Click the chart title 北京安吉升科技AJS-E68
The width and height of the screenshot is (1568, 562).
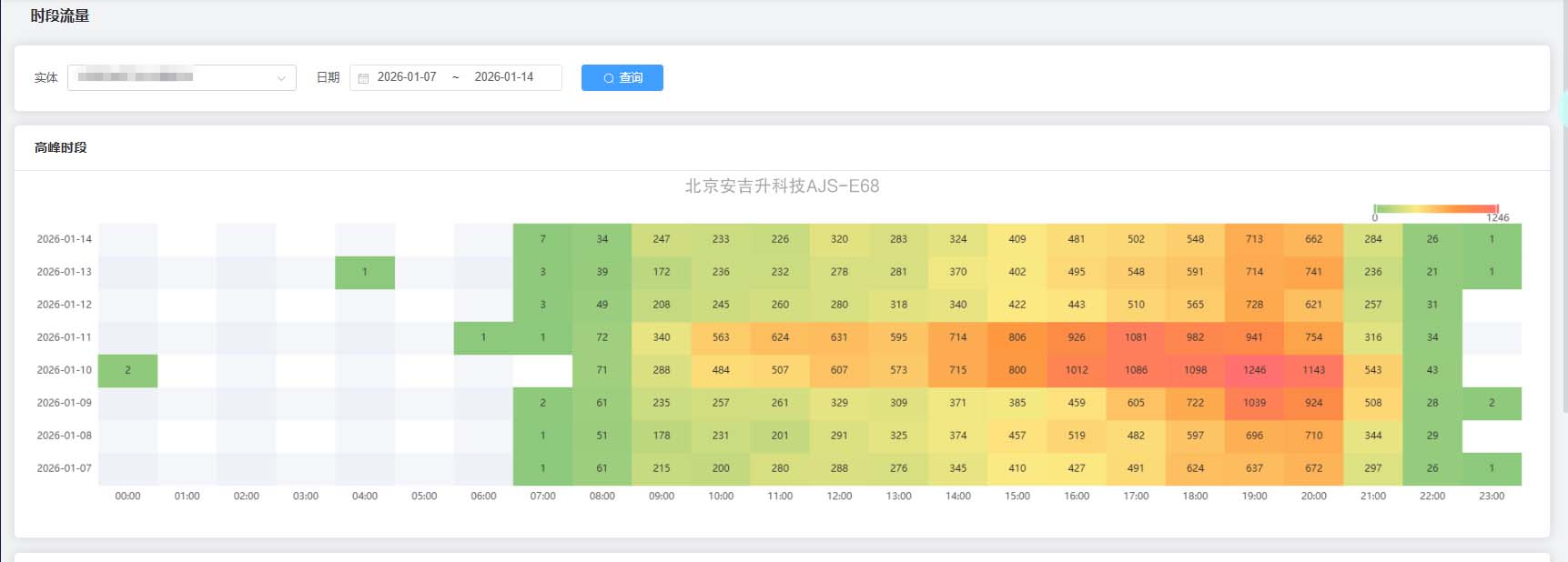pyautogui.click(x=782, y=186)
